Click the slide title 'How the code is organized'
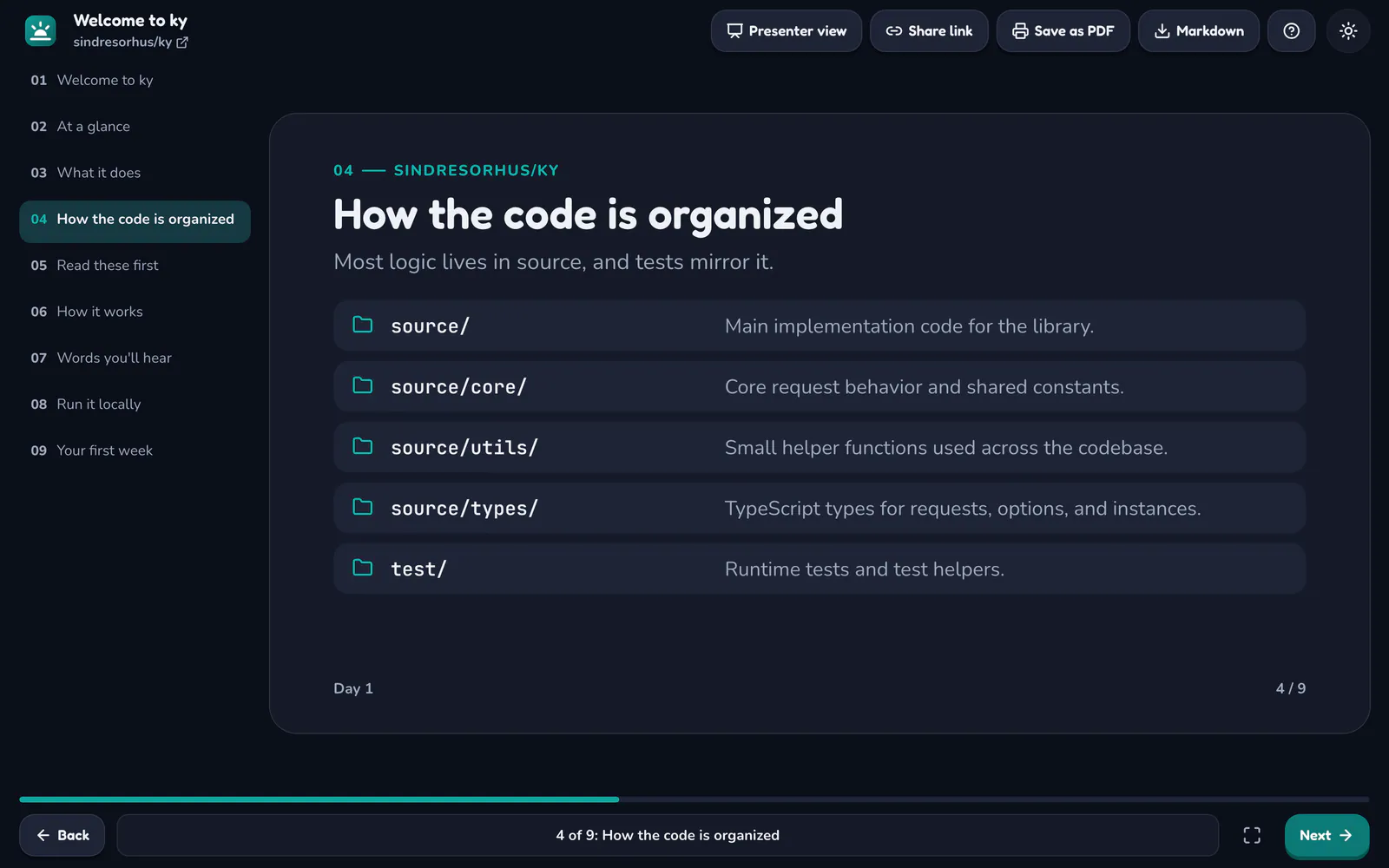Viewport: 1389px width, 868px height. 588,215
